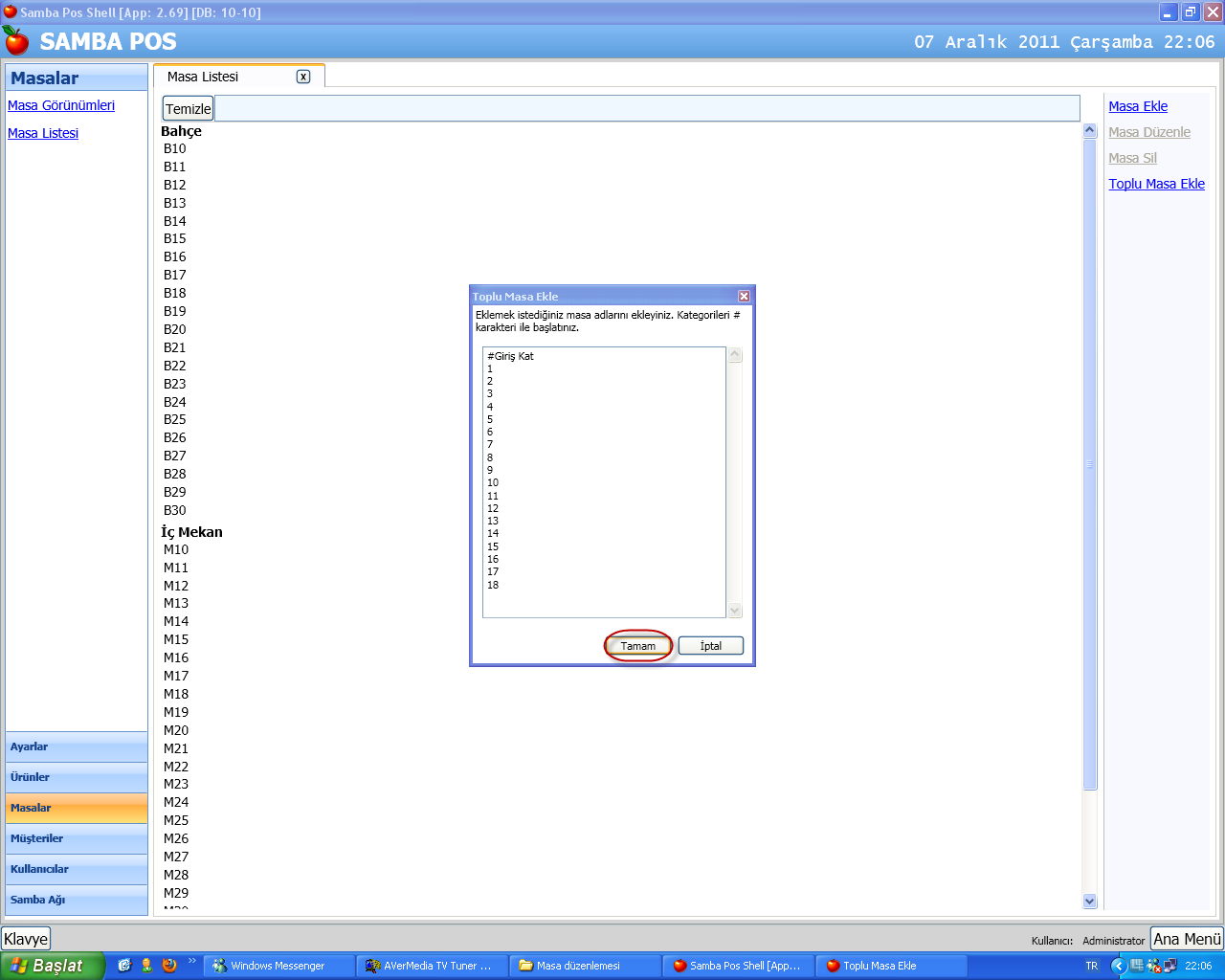Click the search field beside Temizle
Image resolution: width=1225 pixels, height=980 pixels.
(647, 108)
